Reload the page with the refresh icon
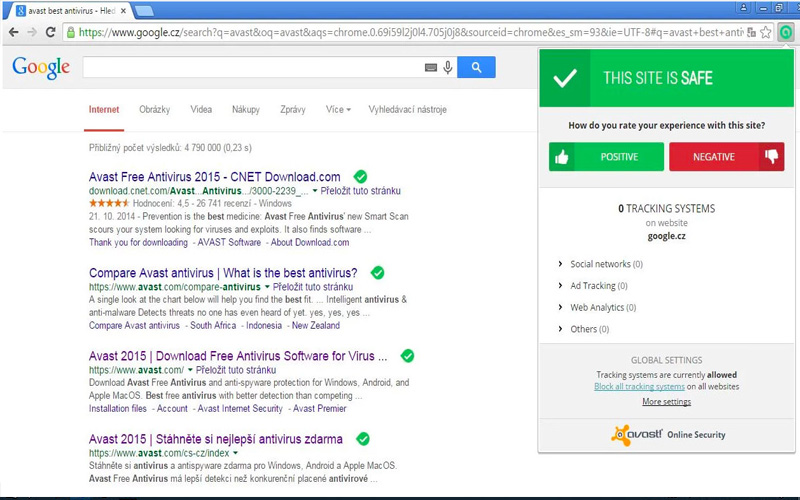Image resolution: width=800 pixels, height=500 pixels. coord(51,32)
